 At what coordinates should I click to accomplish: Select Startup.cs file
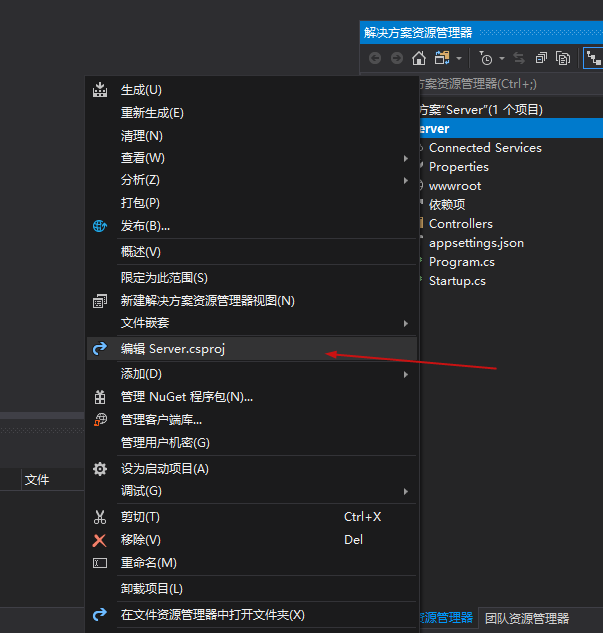(457, 281)
